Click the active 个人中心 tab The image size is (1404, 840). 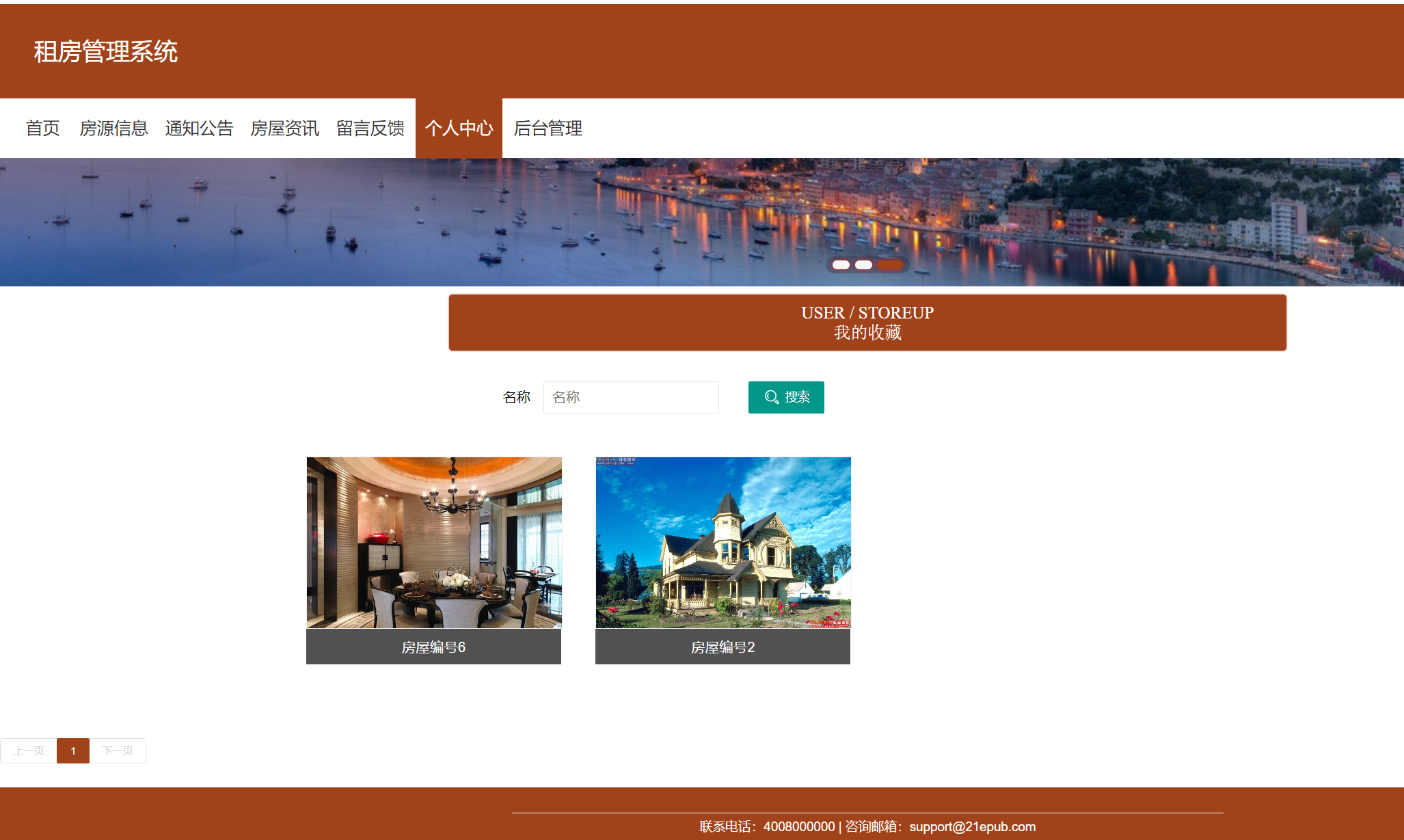pos(459,128)
